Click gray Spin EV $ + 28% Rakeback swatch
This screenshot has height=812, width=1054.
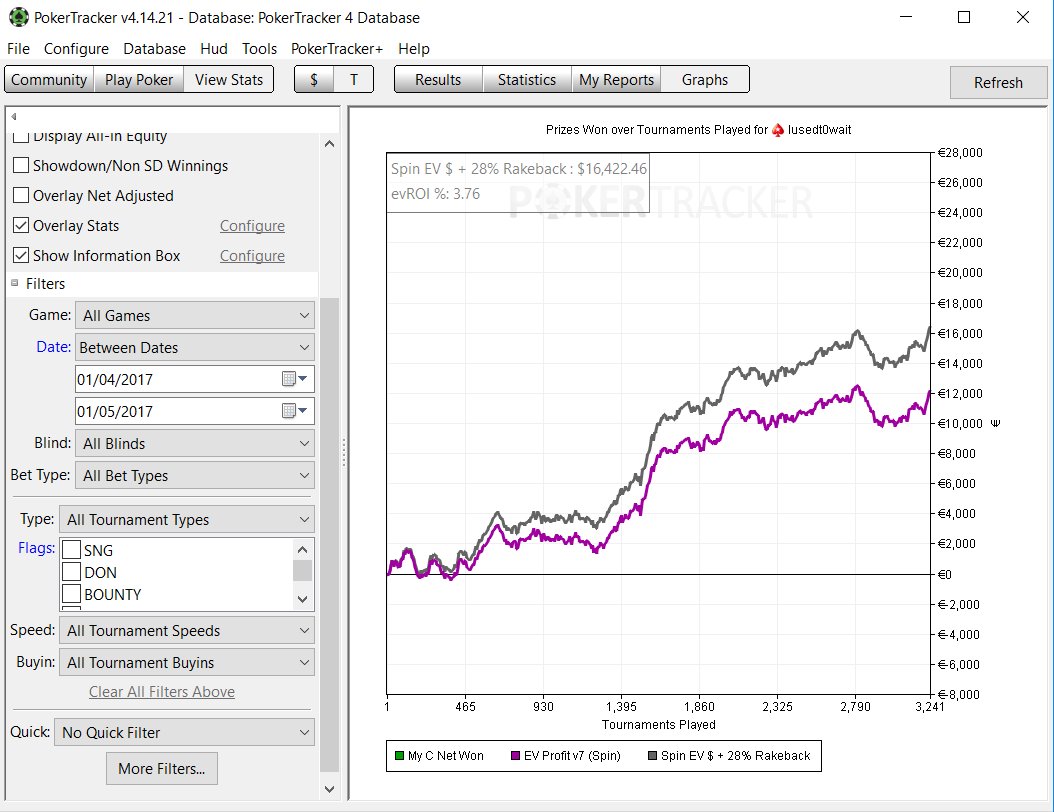(x=652, y=756)
